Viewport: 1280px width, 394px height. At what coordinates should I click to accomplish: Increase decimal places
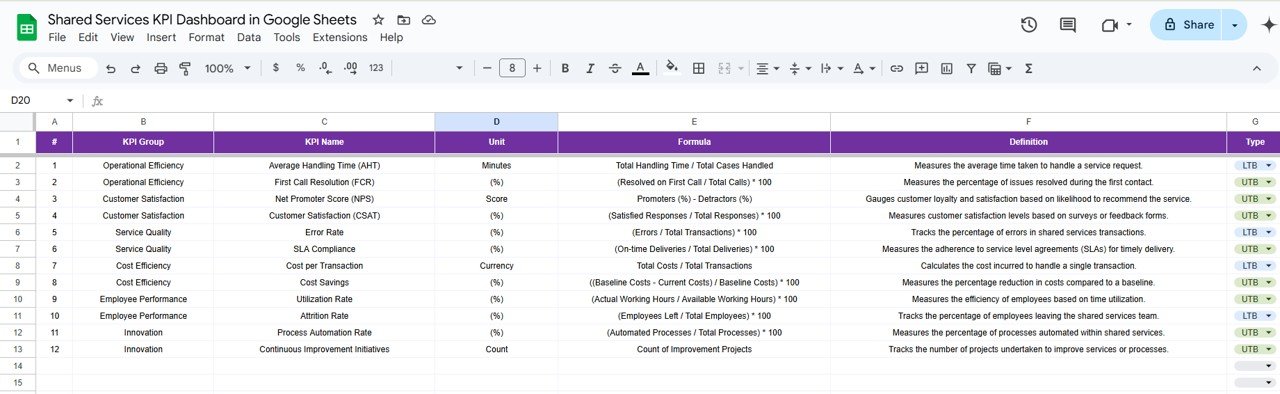click(350, 68)
